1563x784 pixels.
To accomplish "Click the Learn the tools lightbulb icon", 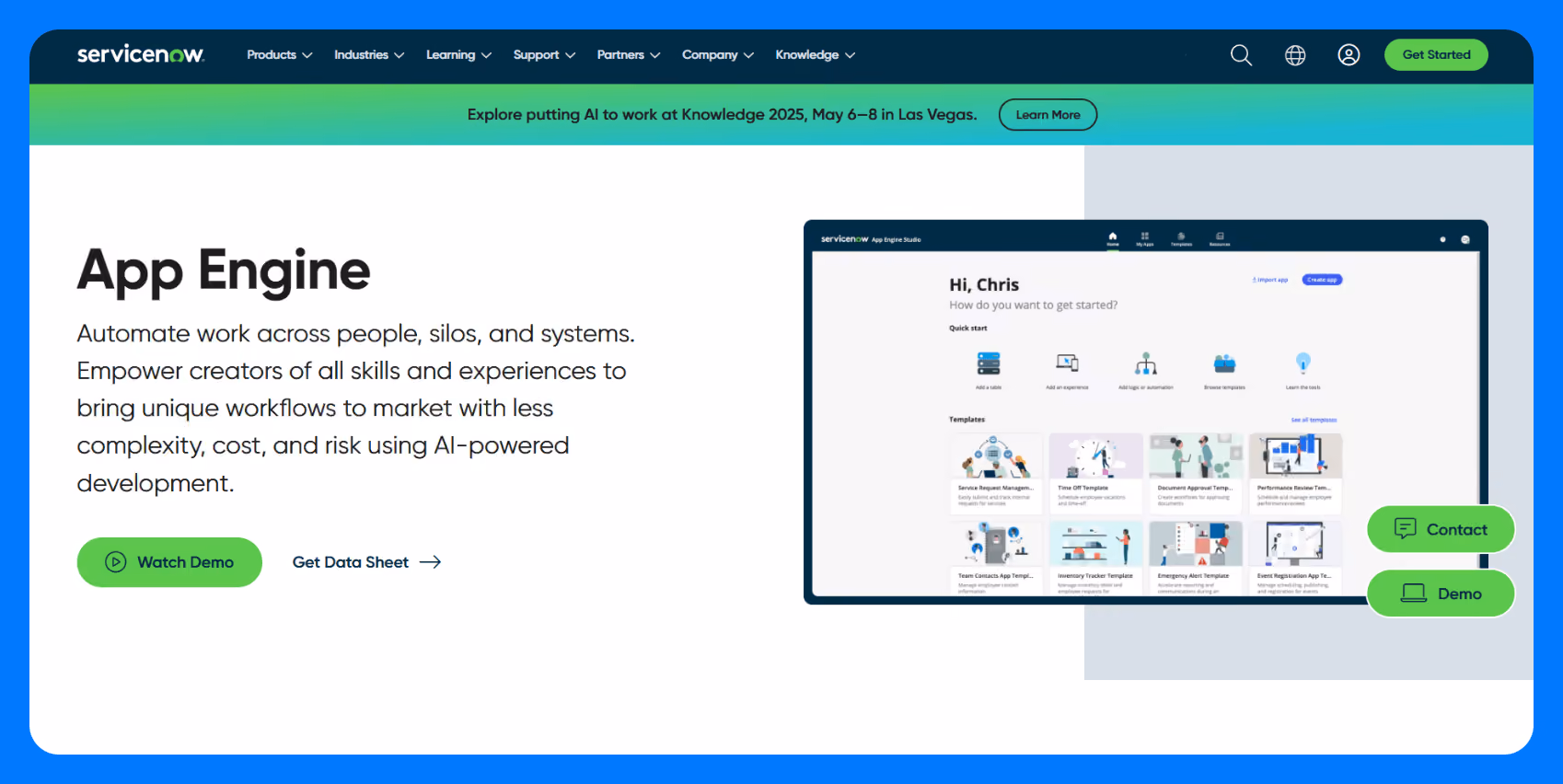I will pos(1303,363).
